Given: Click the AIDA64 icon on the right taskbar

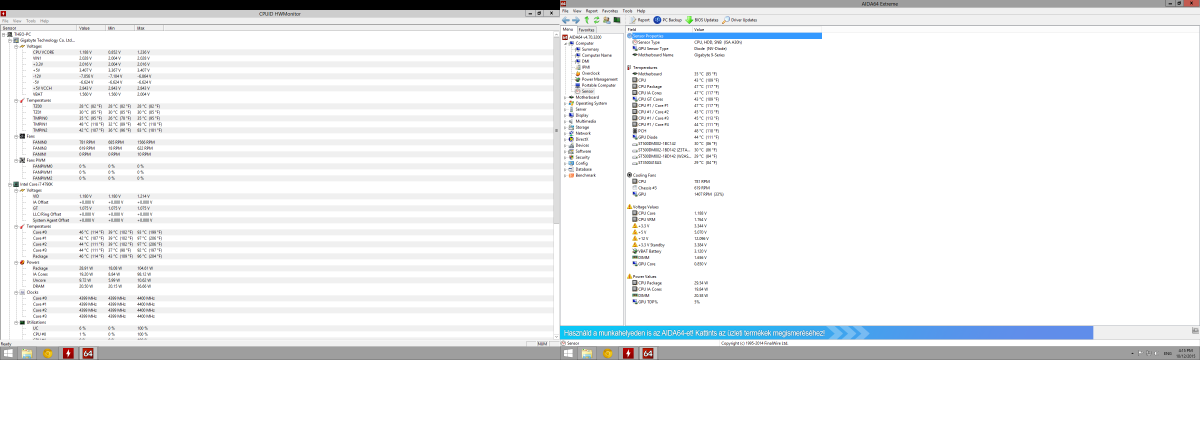Looking at the screenshot, I should [x=647, y=353].
